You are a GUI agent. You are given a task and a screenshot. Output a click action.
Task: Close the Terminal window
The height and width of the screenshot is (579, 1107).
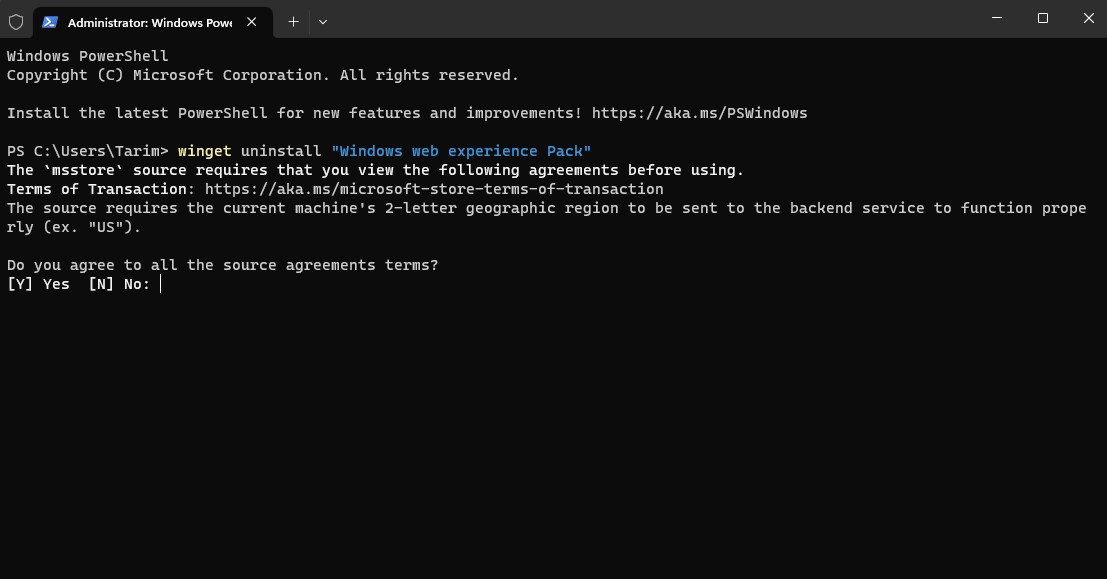[x=1088, y=18]
